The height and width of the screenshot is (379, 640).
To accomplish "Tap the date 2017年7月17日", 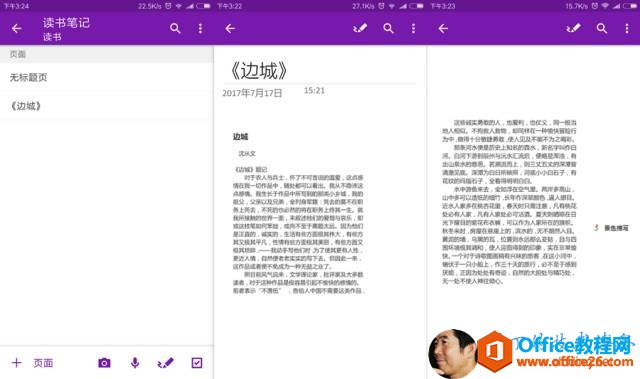I will pos(252,93).
